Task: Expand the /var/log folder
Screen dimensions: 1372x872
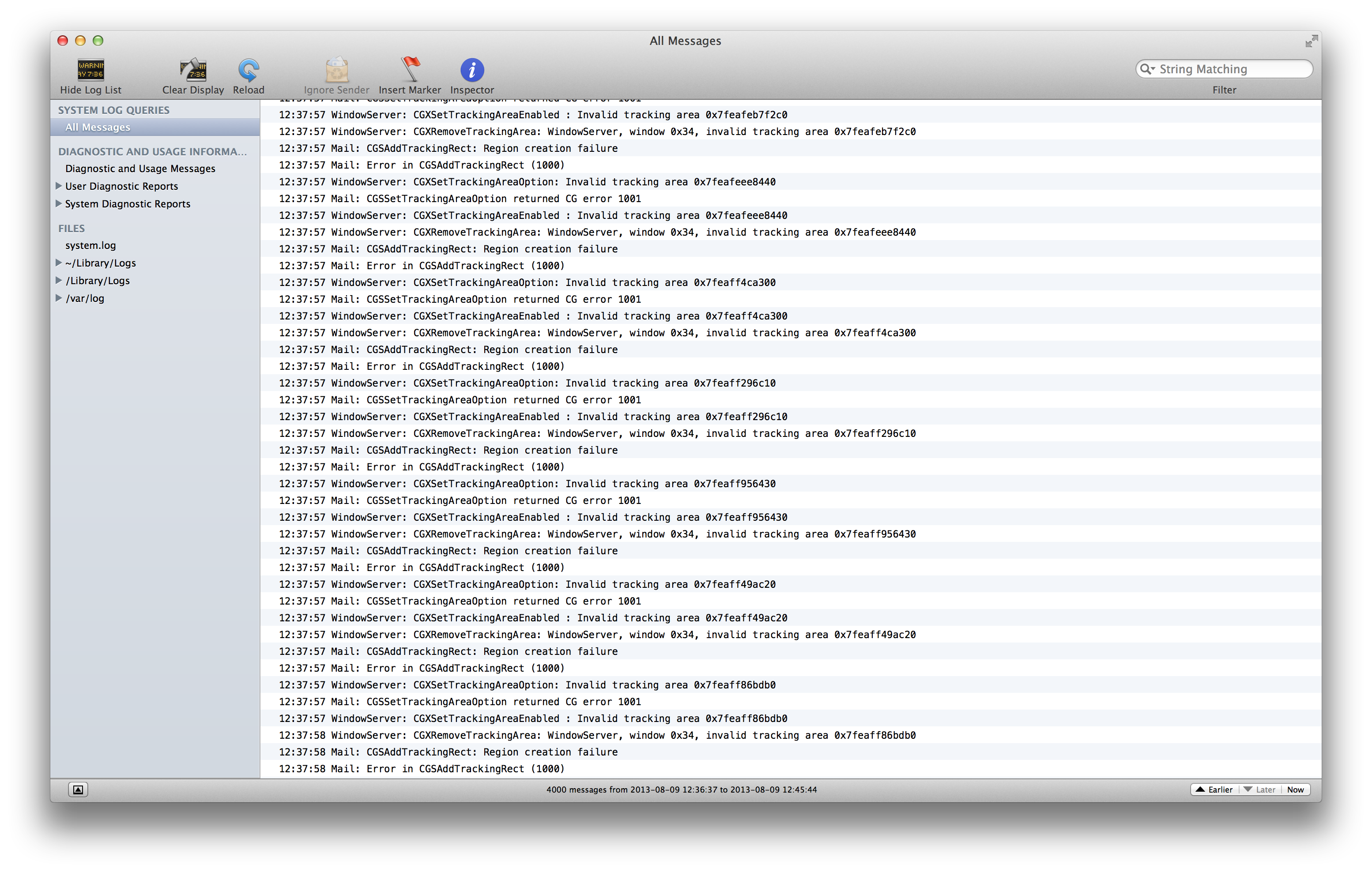Action: coord(59,298)
